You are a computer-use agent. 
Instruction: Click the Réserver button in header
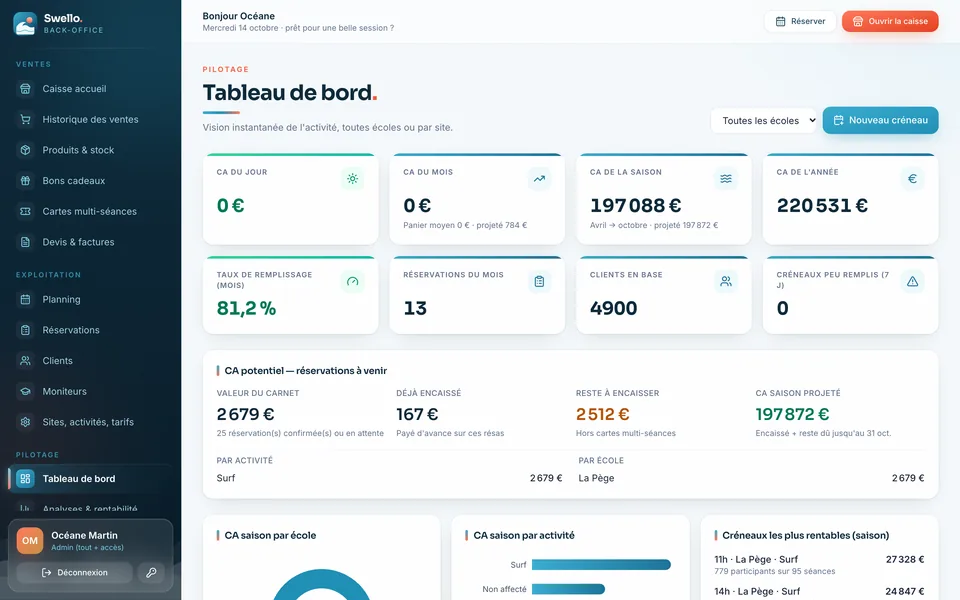pyautogui.click(x=800, y=21)
